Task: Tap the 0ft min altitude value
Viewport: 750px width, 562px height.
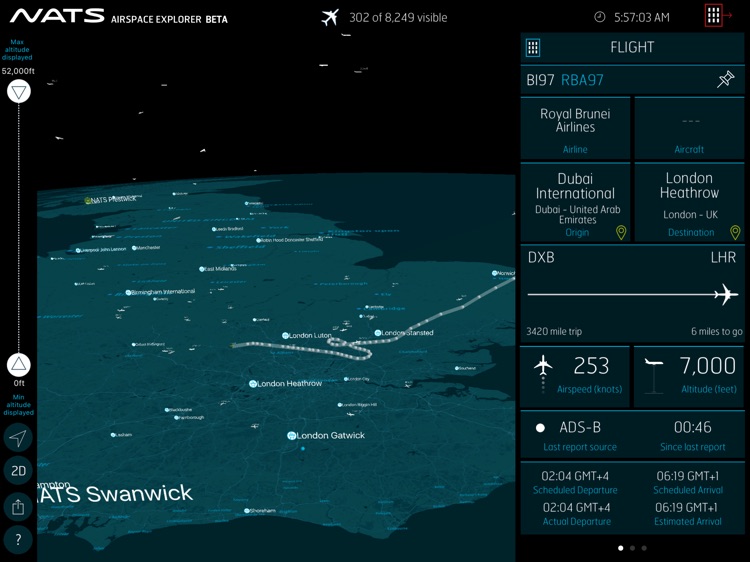Action: pyautogui.click(x=19, y=383)
